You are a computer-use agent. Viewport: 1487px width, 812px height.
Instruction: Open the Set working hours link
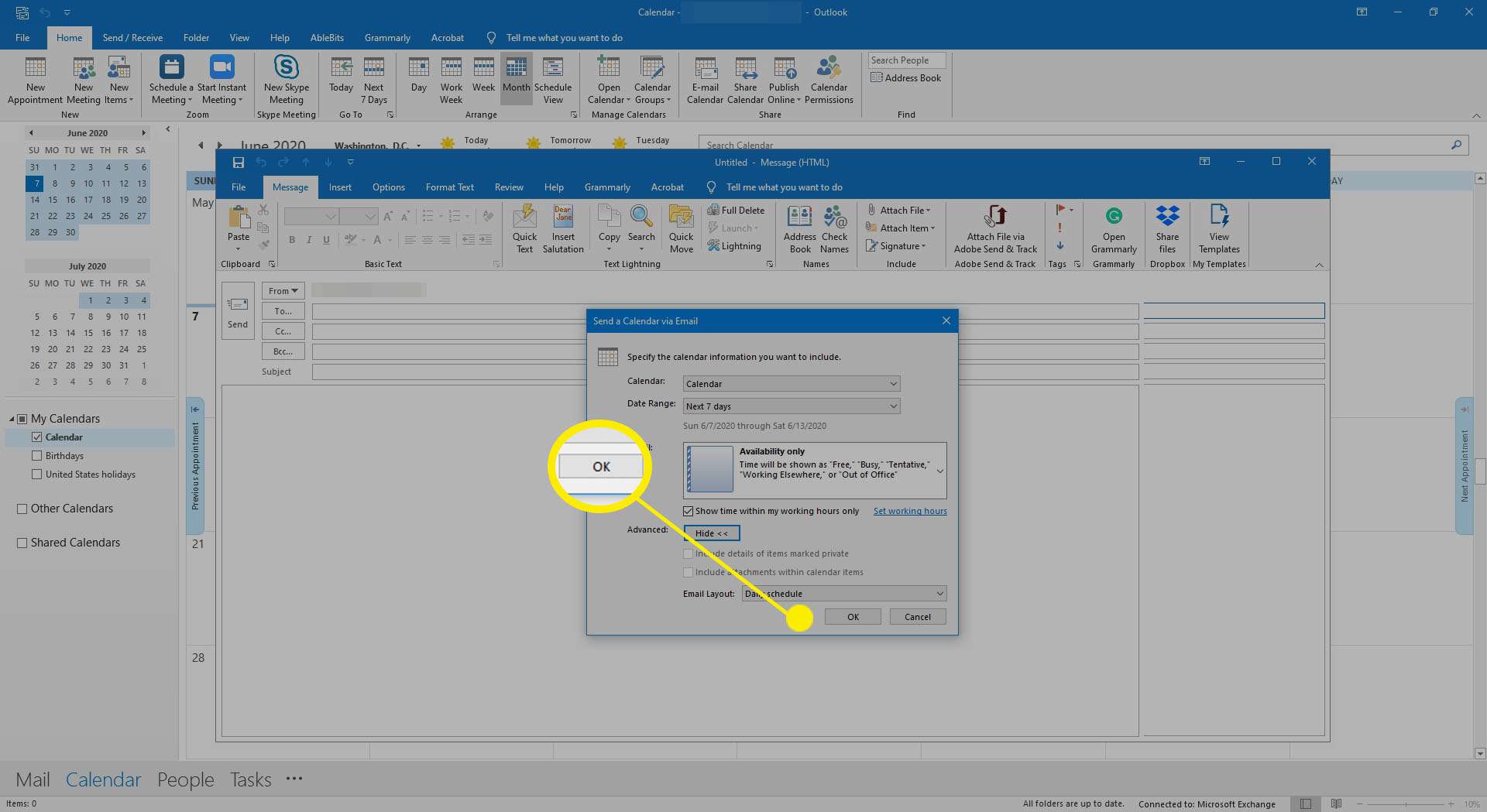(910, 511)
